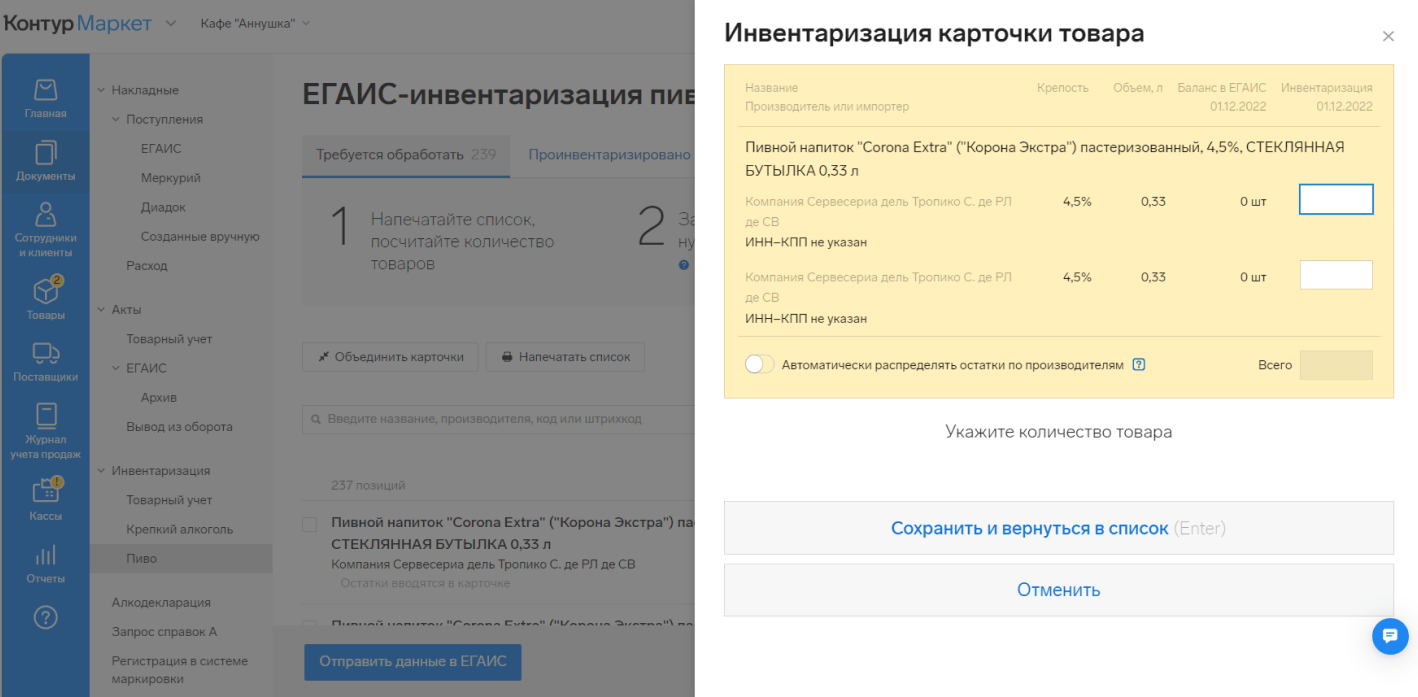
Task: Click the Отменить button
Action: (x=1059, y=590)
